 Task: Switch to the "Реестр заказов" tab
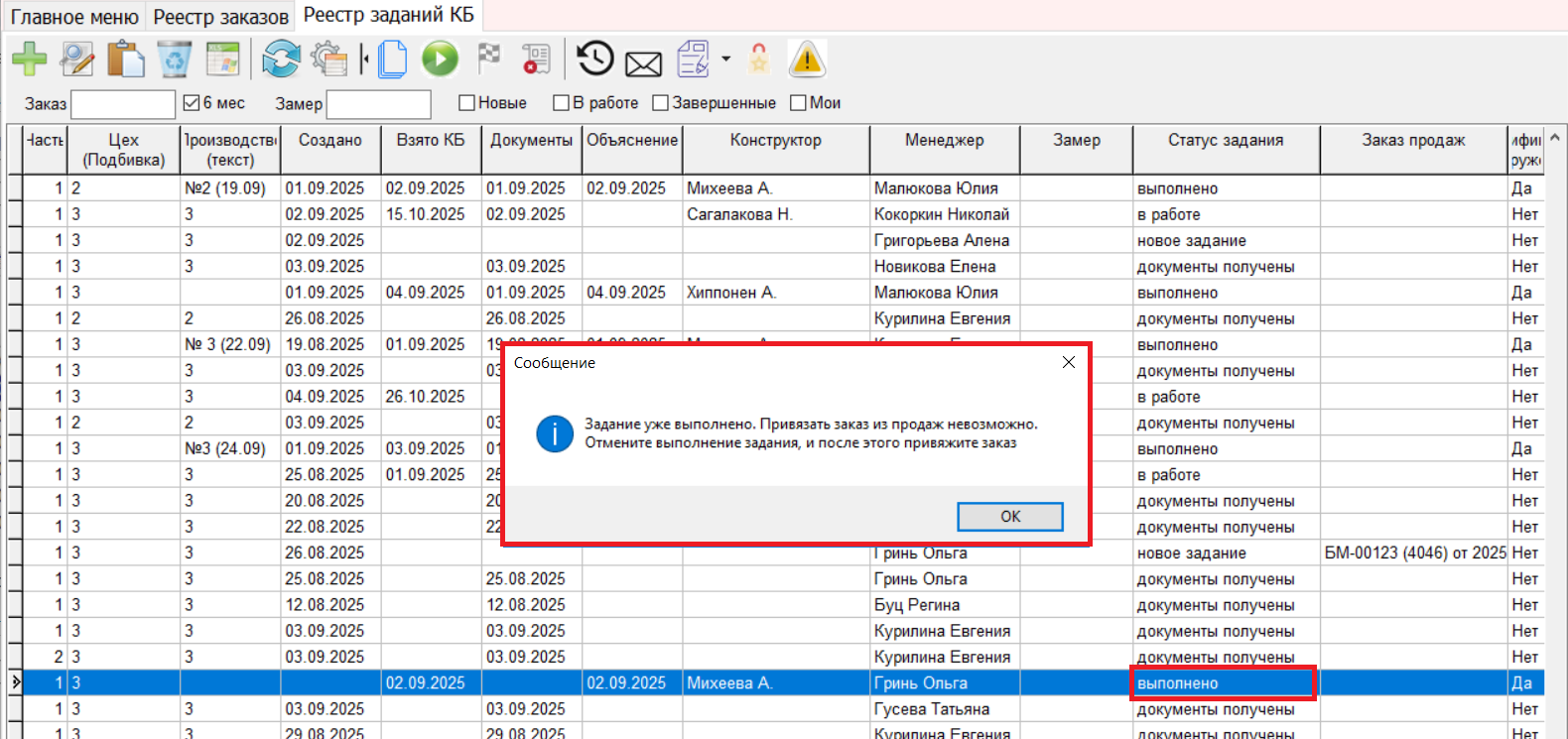pos(220,17)
